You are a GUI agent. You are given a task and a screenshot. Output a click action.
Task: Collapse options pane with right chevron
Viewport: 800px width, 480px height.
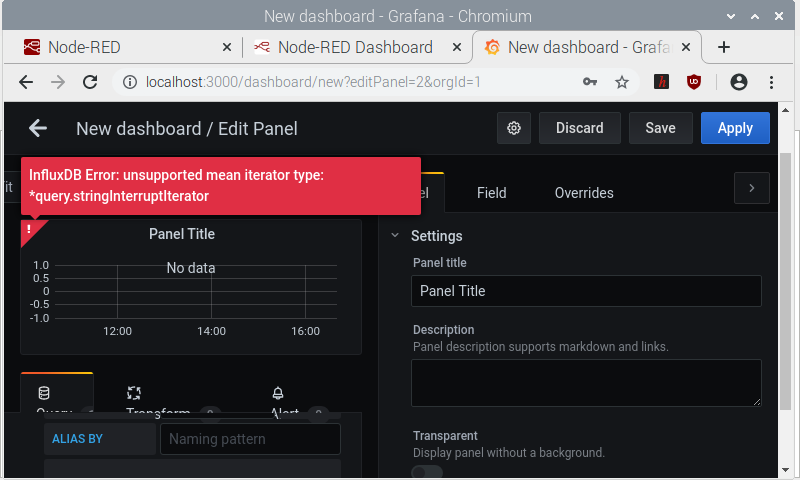point(752,188)
